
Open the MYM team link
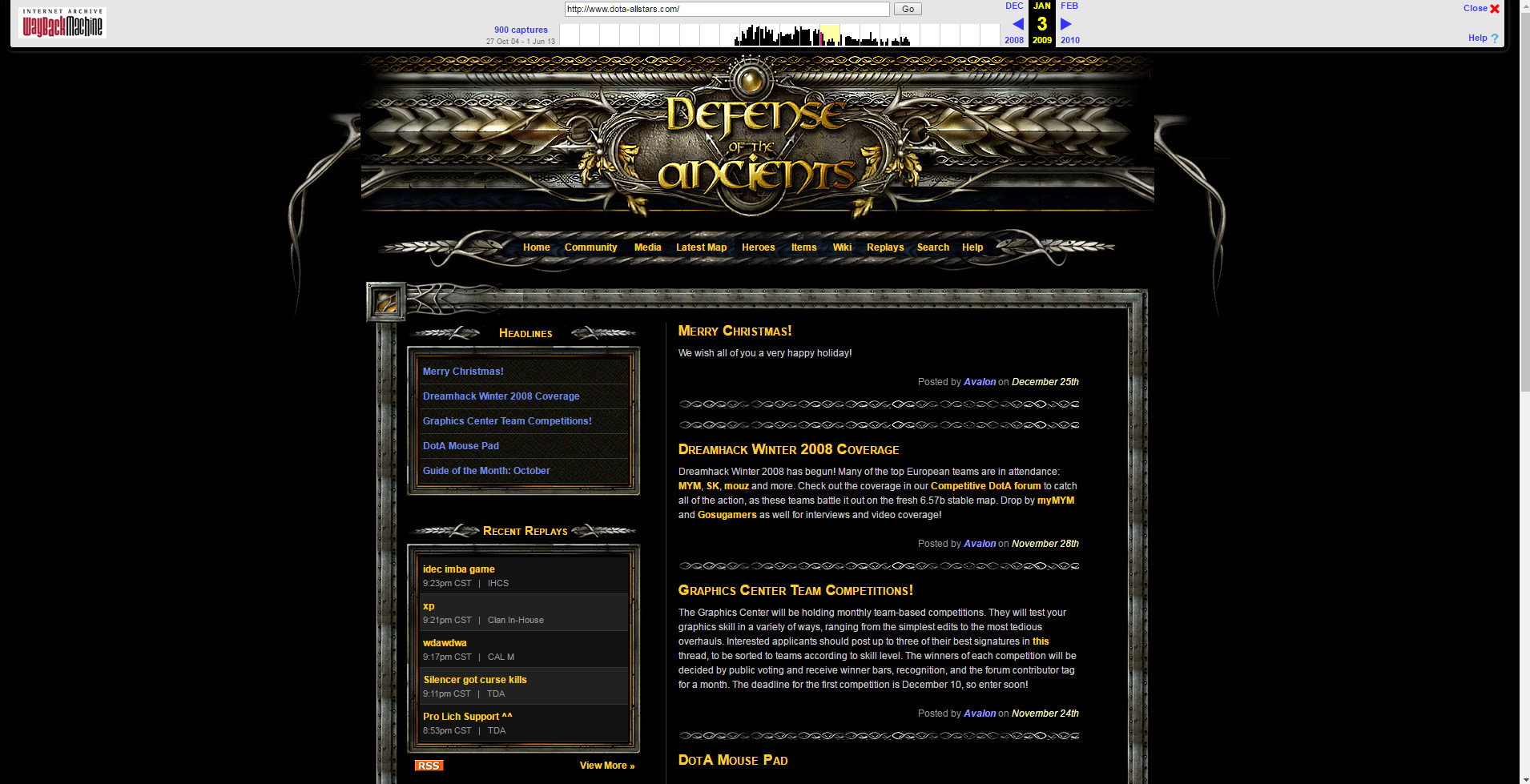[689, 486]
